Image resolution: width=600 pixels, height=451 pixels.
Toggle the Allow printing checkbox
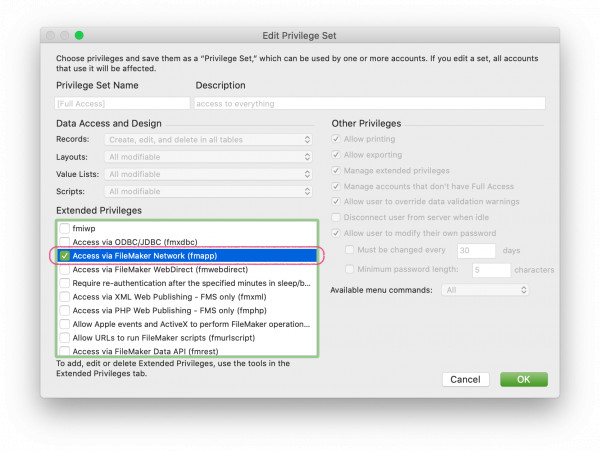(336, 139)
